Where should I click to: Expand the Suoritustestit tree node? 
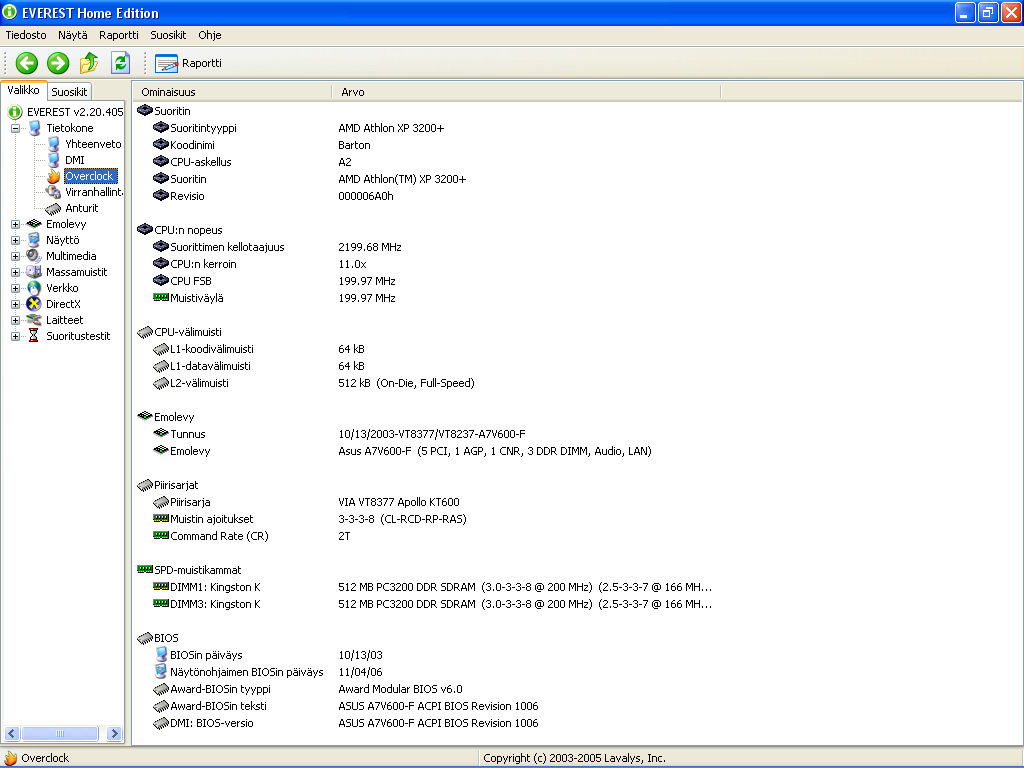click(x=15, y=336)
